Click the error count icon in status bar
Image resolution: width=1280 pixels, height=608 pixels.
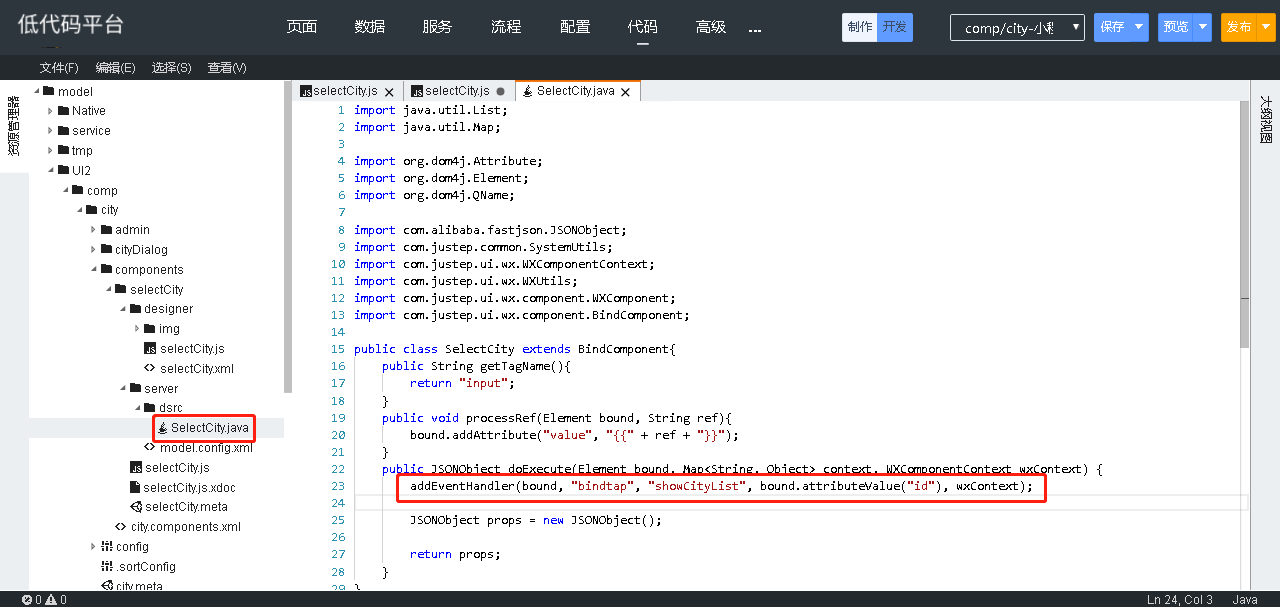27,600
